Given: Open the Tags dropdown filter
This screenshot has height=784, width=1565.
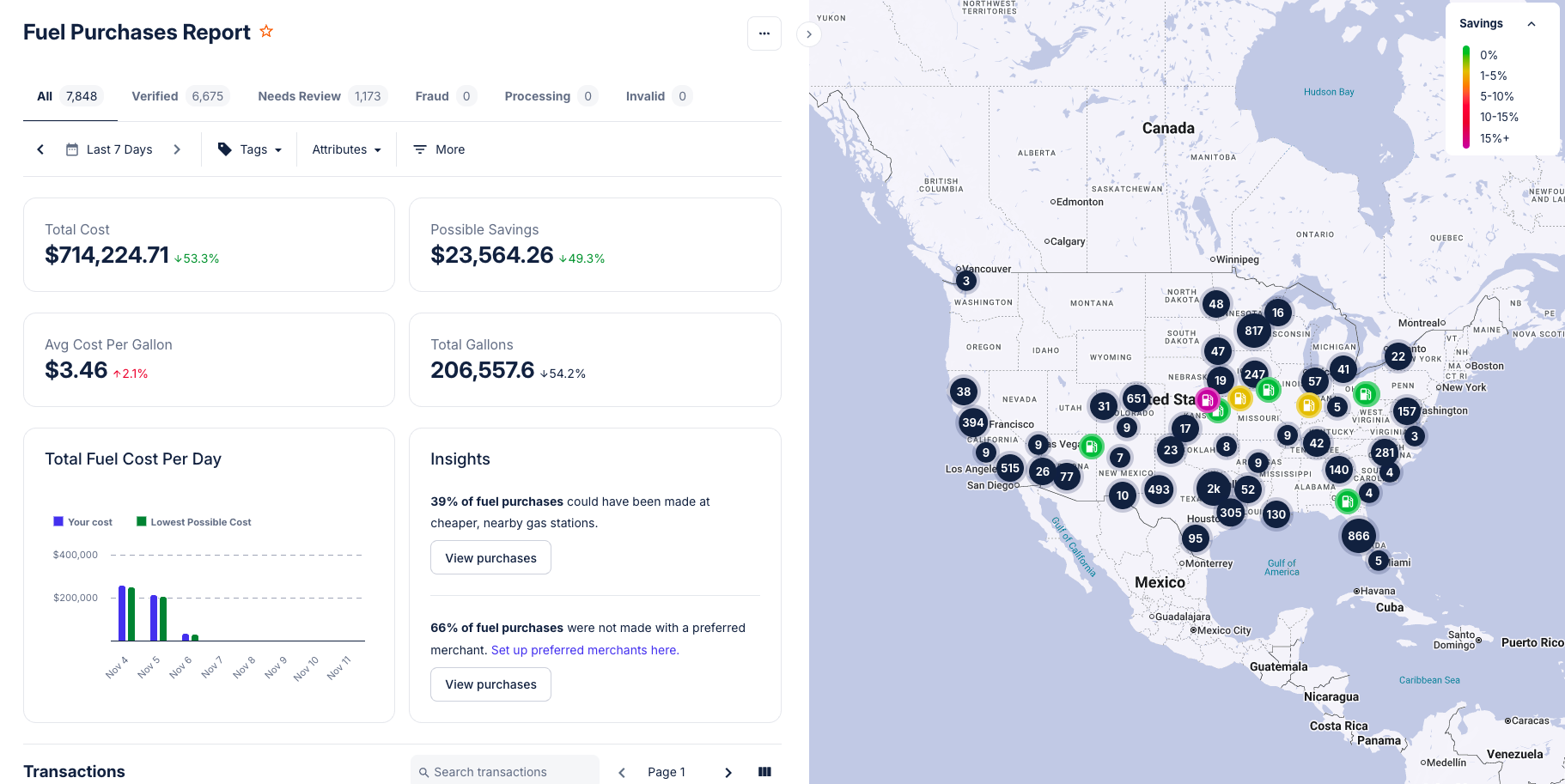Looking at the screenshot, I should 250,149.
